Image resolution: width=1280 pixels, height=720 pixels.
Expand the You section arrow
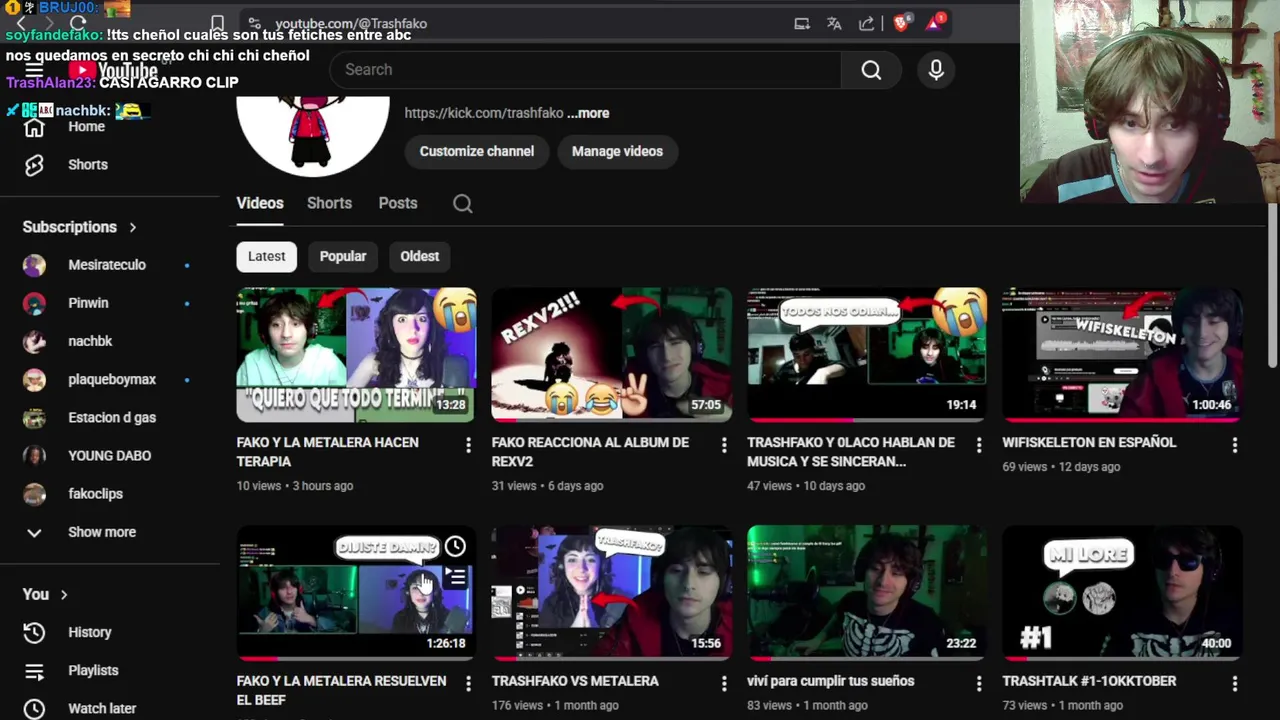[x=64, y=595]
